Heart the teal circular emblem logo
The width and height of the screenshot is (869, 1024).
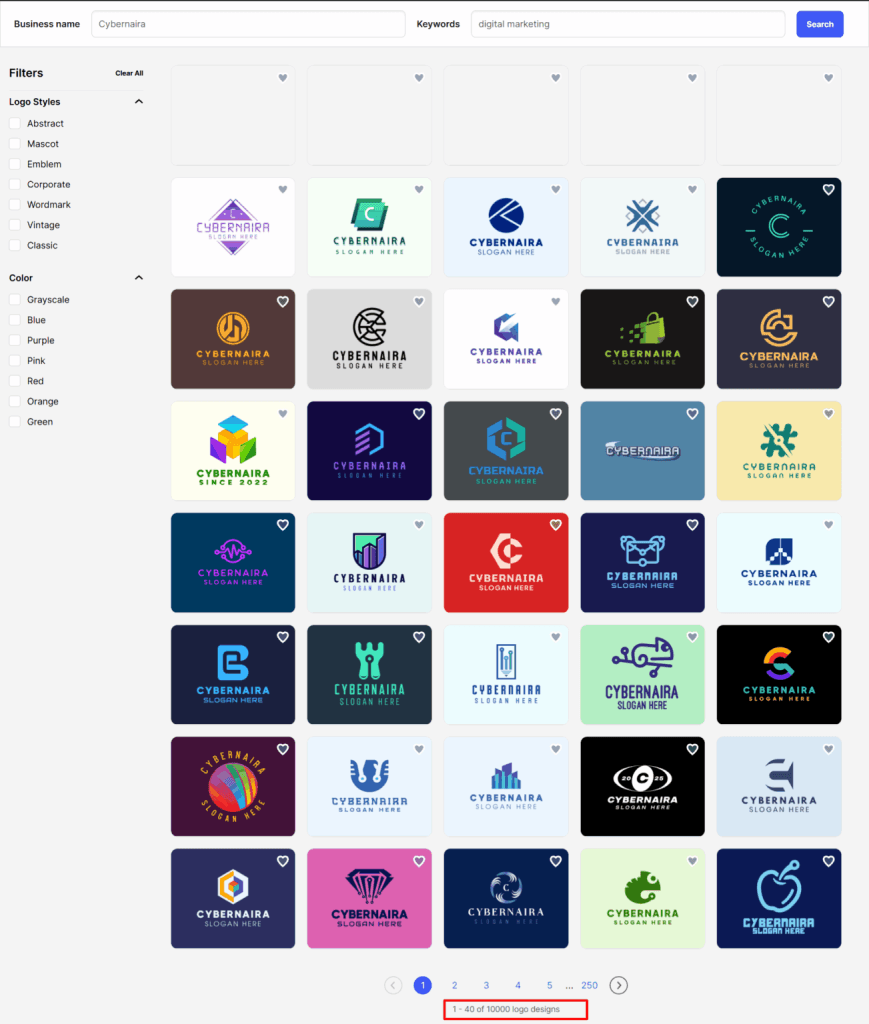(x=828, y=189)
